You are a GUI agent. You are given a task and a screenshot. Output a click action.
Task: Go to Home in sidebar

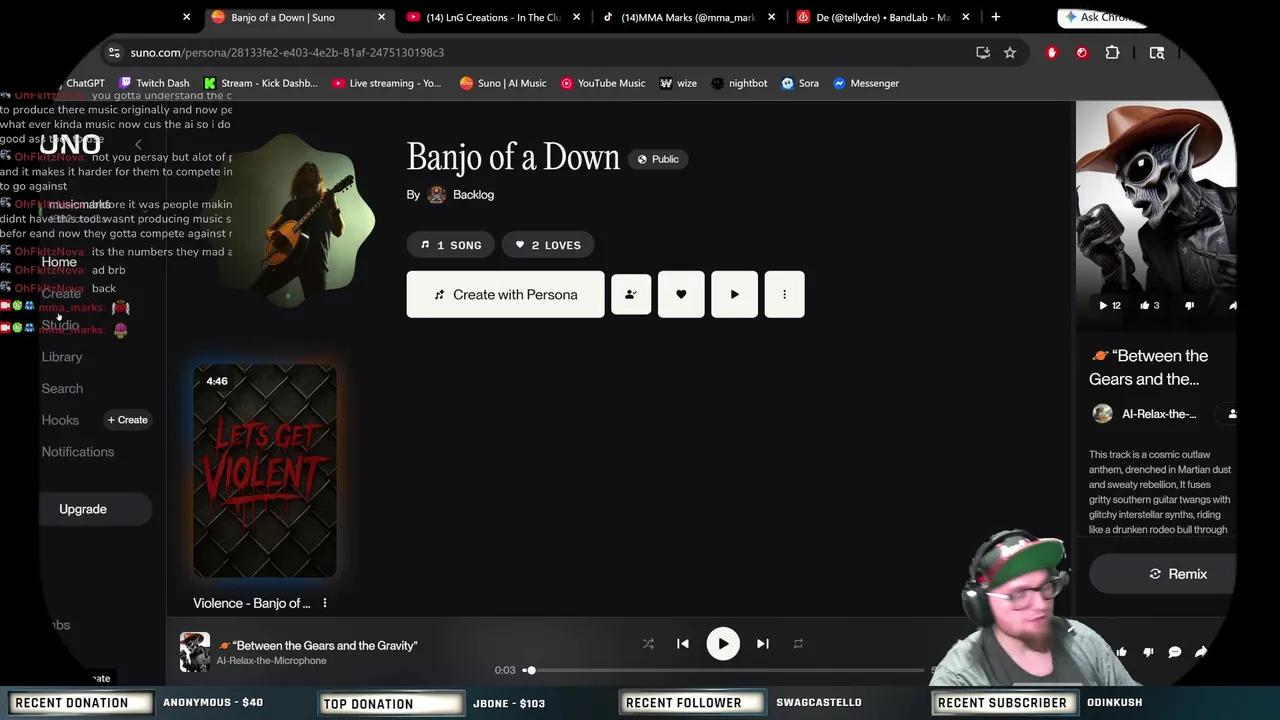pos(59,262)
